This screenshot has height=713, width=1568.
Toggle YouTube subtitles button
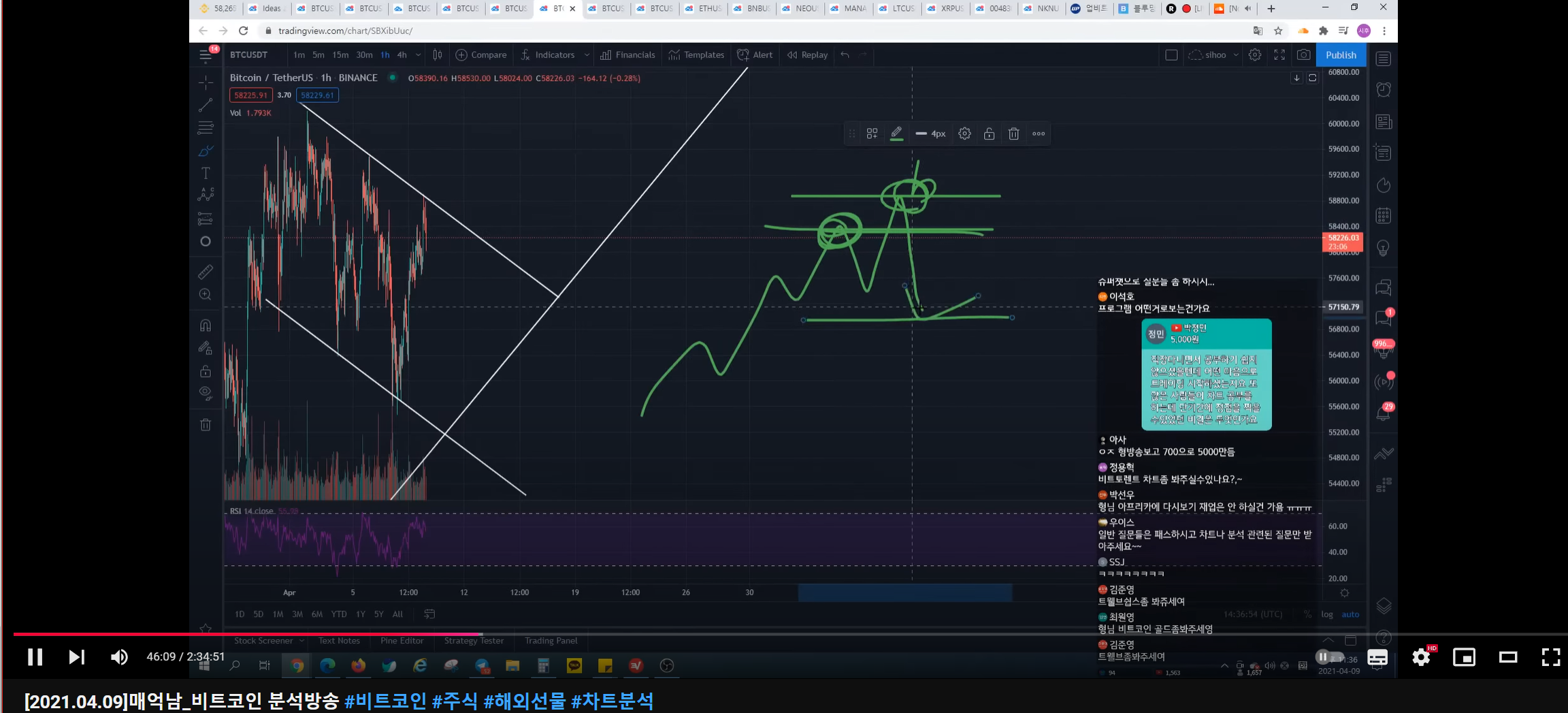click(x=1377, y=656)
